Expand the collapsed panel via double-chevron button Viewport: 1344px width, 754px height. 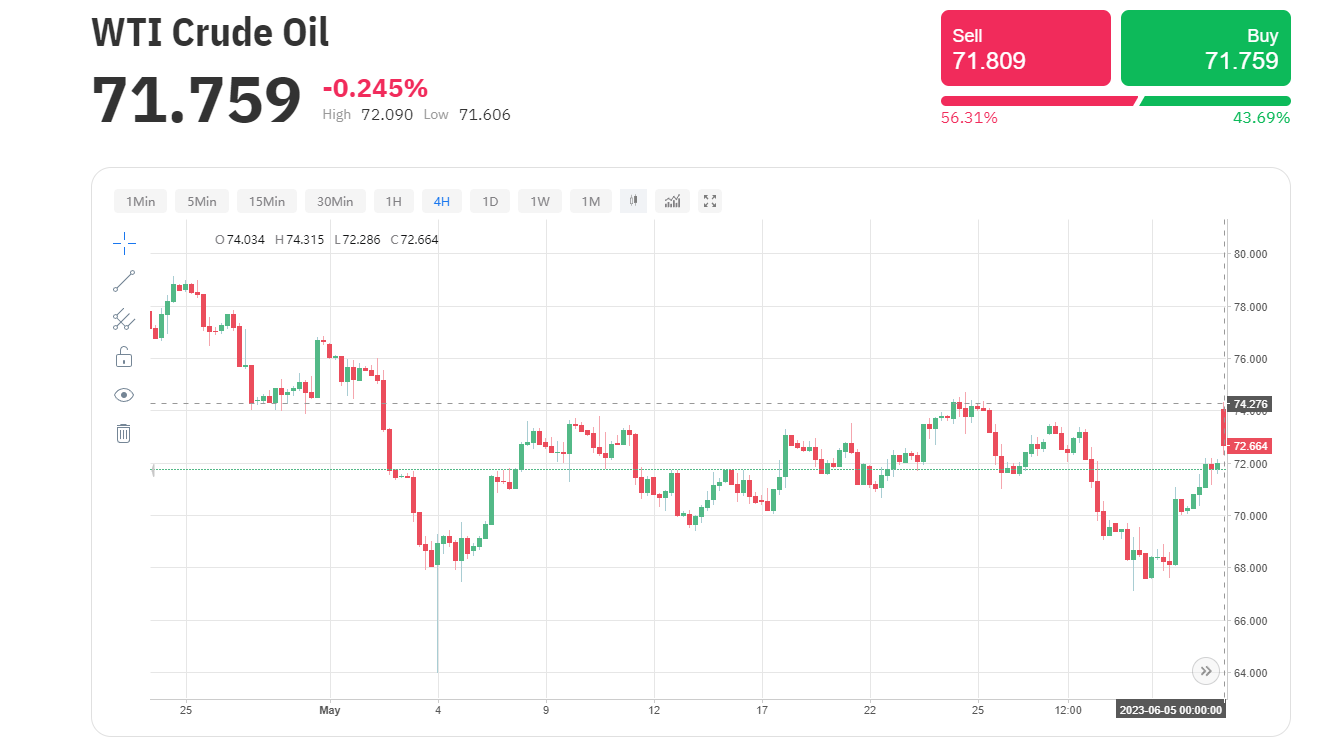tap(1206, 671)
